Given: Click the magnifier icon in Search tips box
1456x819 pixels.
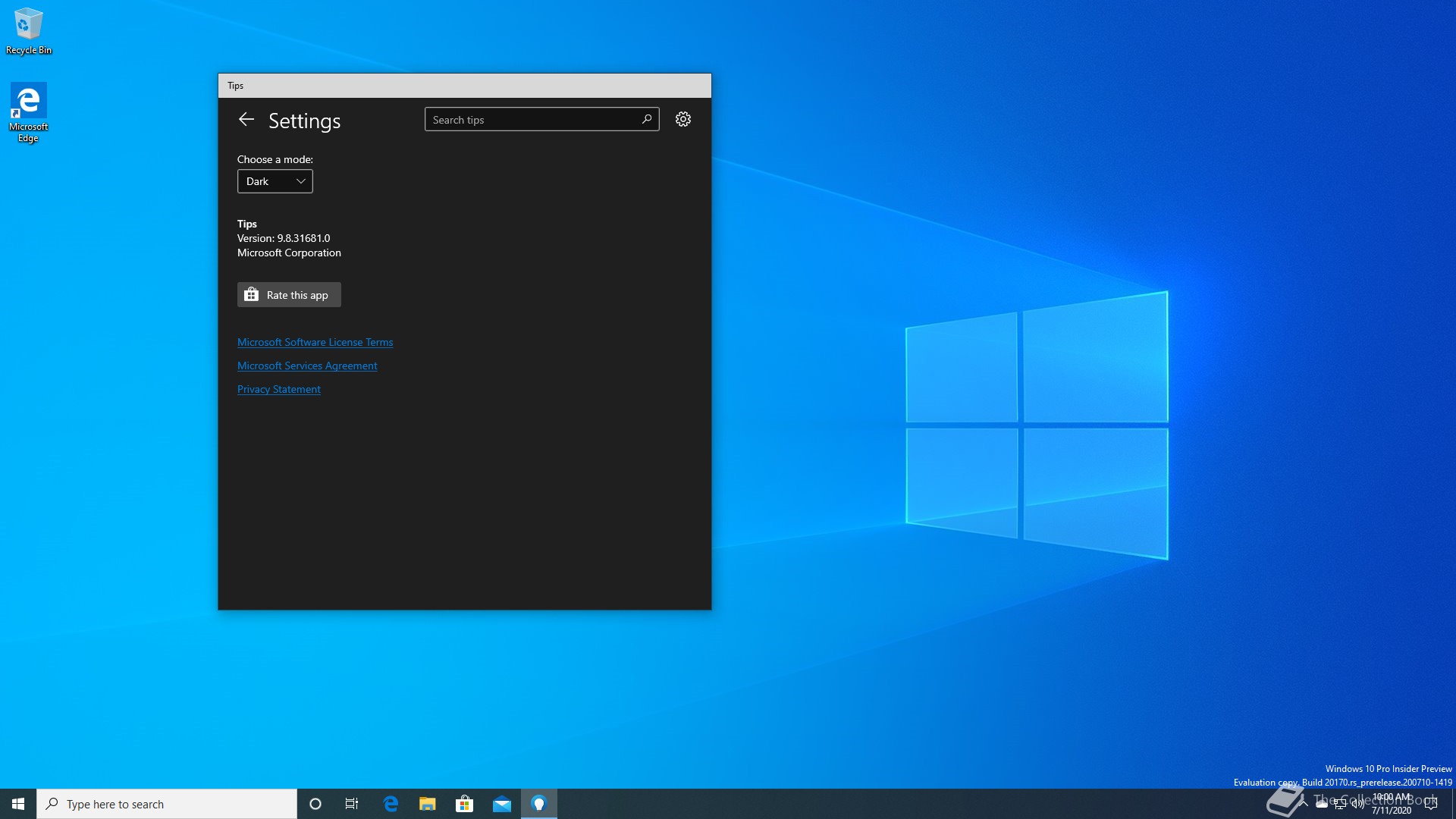Looking at the screenshot, I should [x=647, y=120].
